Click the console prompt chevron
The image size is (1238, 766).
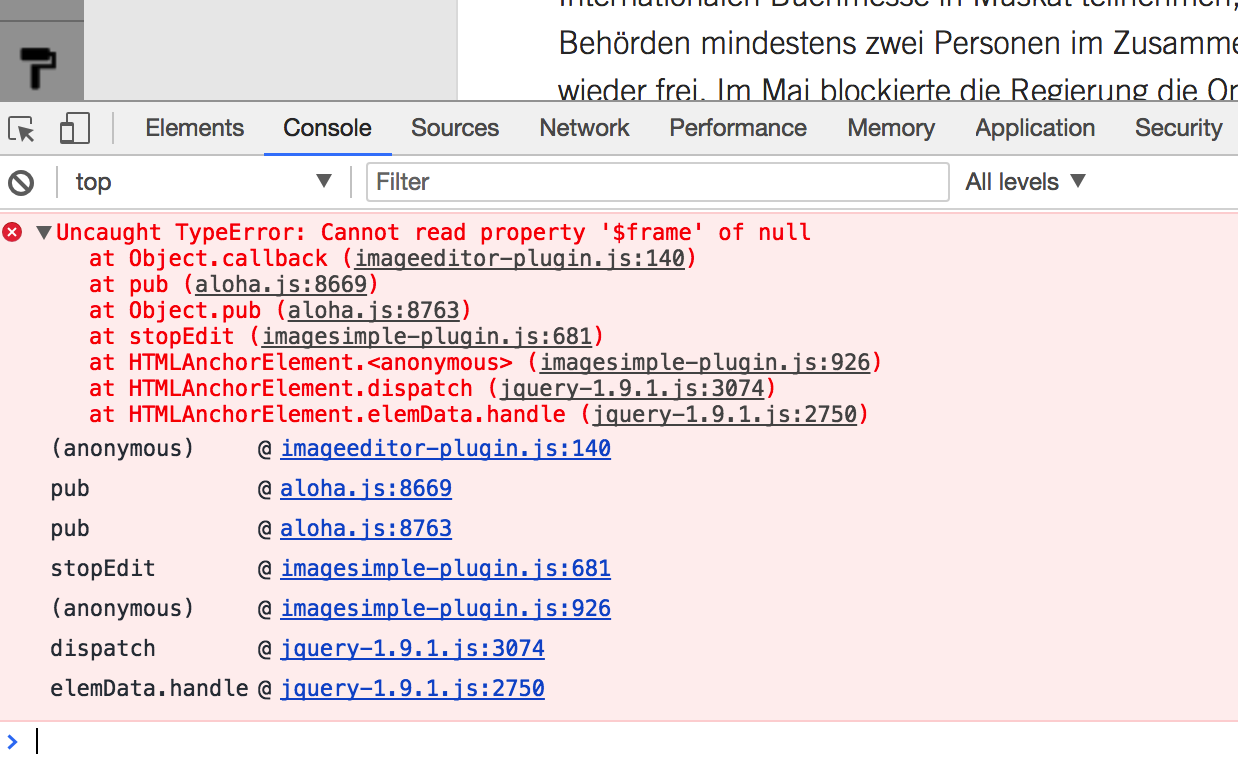[x=12, y=741]
